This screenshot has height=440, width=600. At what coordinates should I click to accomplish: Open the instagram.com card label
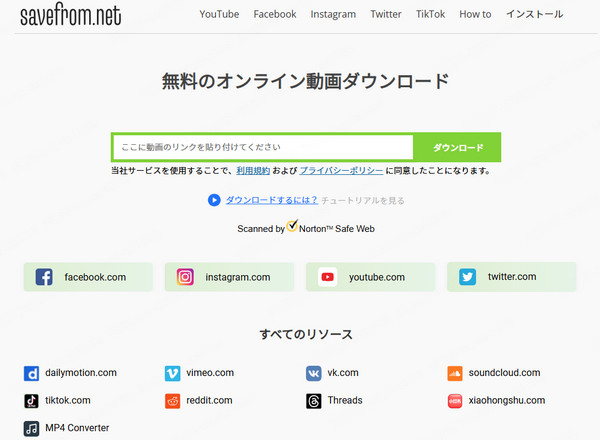pyautogui.click(x=238, y=277)
